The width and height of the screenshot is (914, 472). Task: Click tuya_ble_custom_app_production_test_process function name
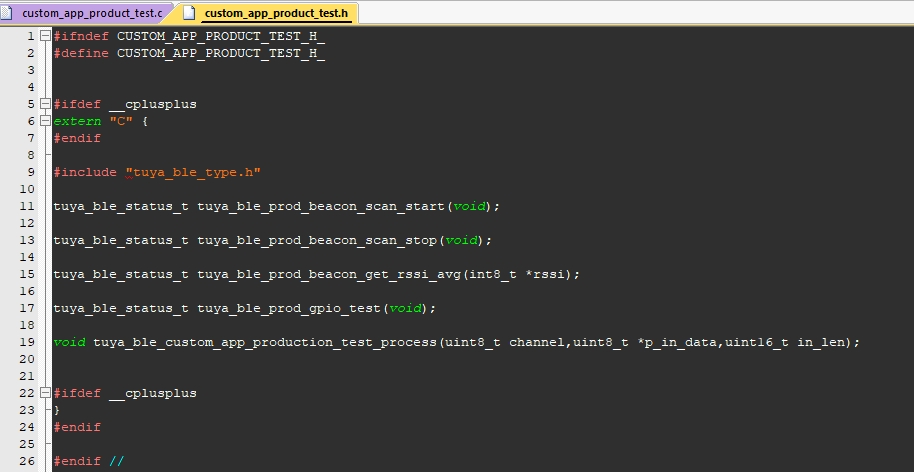point(264,342)
